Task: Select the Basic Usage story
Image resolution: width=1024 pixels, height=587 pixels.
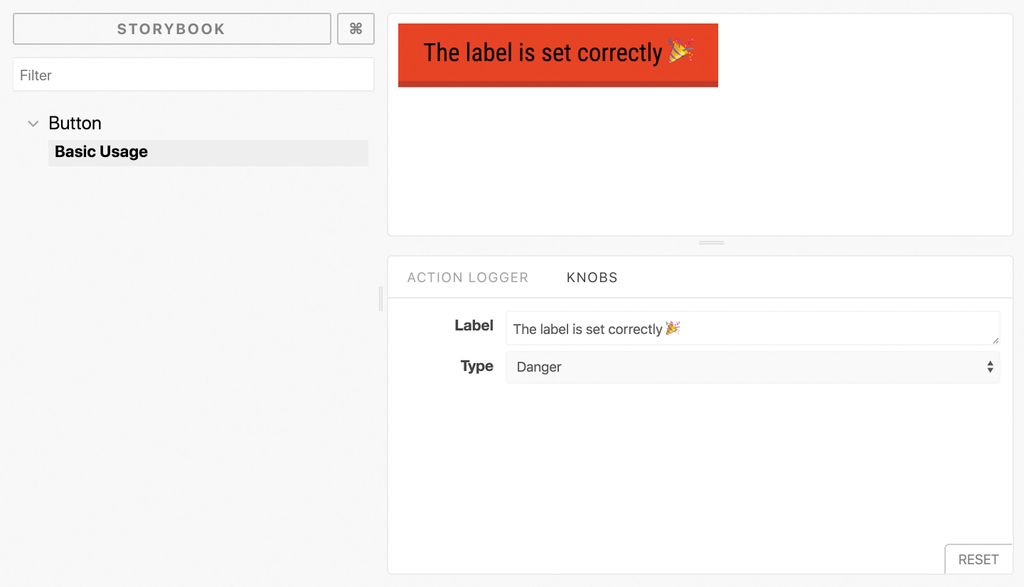Action: (x=101, y=151)
